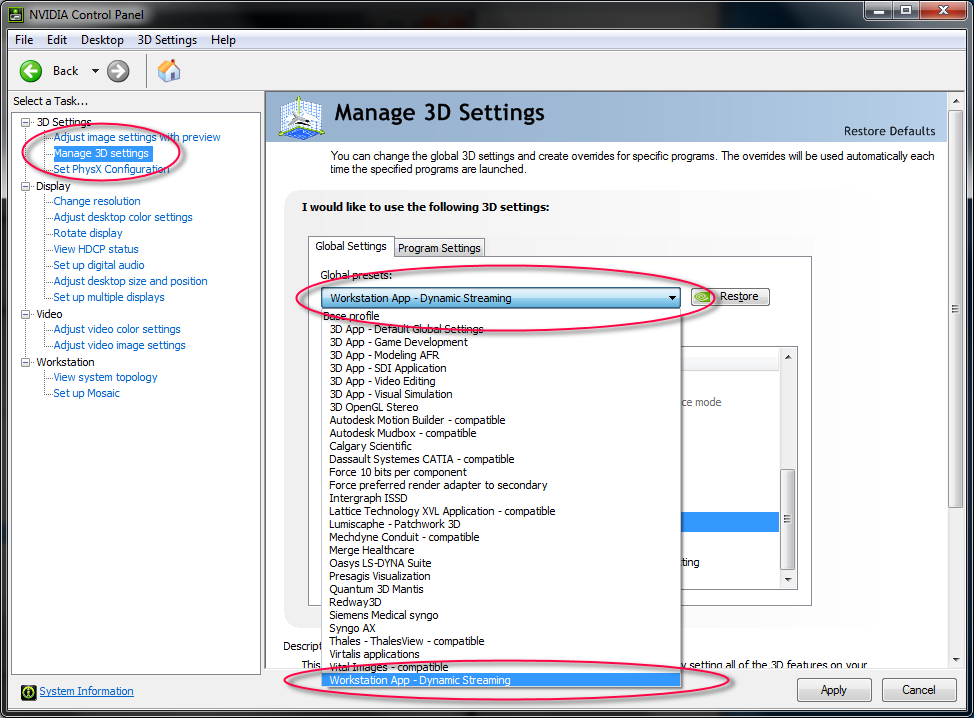
Task: Collapse the Workstation tree node
Action: click(x=25, y=362)
